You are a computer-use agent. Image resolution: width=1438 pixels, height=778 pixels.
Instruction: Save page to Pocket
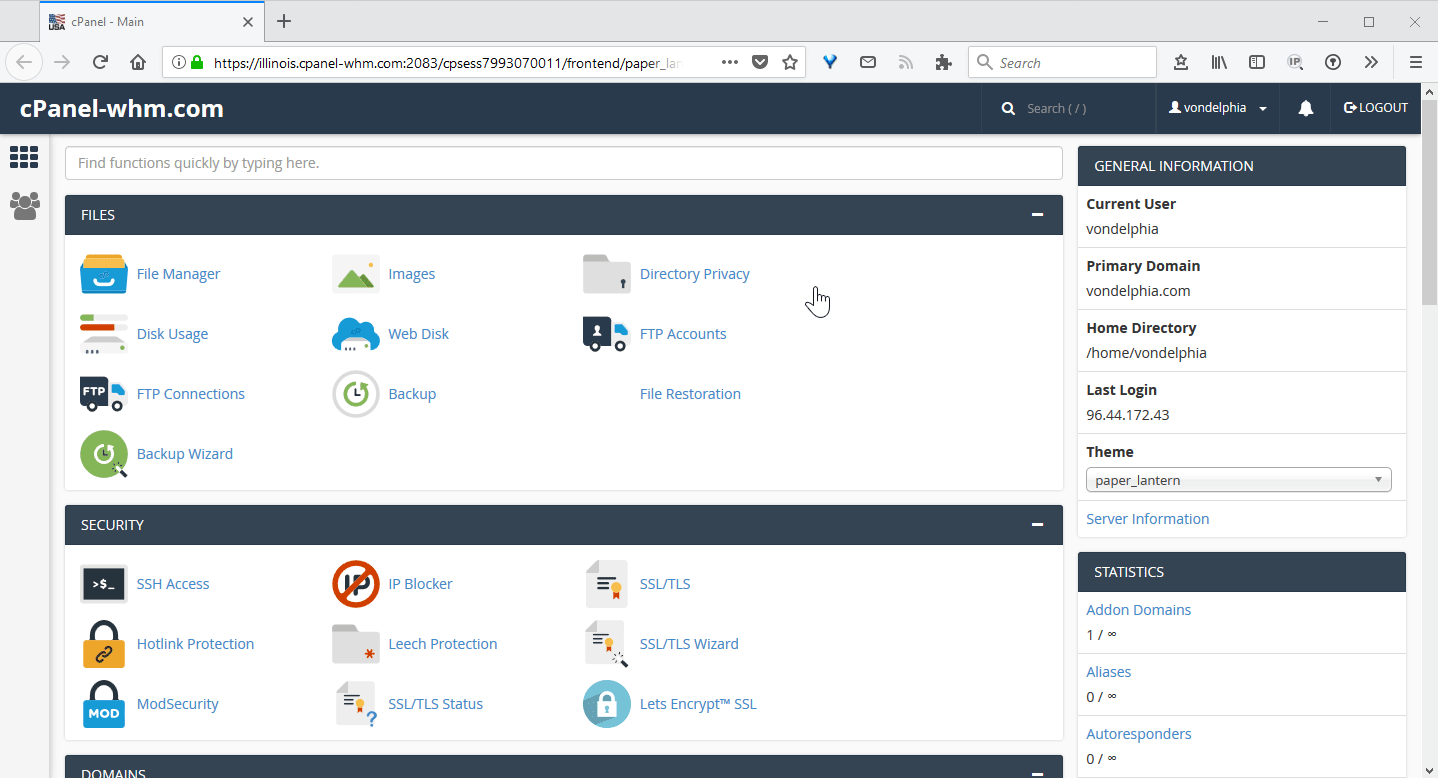tap(760, 62)
